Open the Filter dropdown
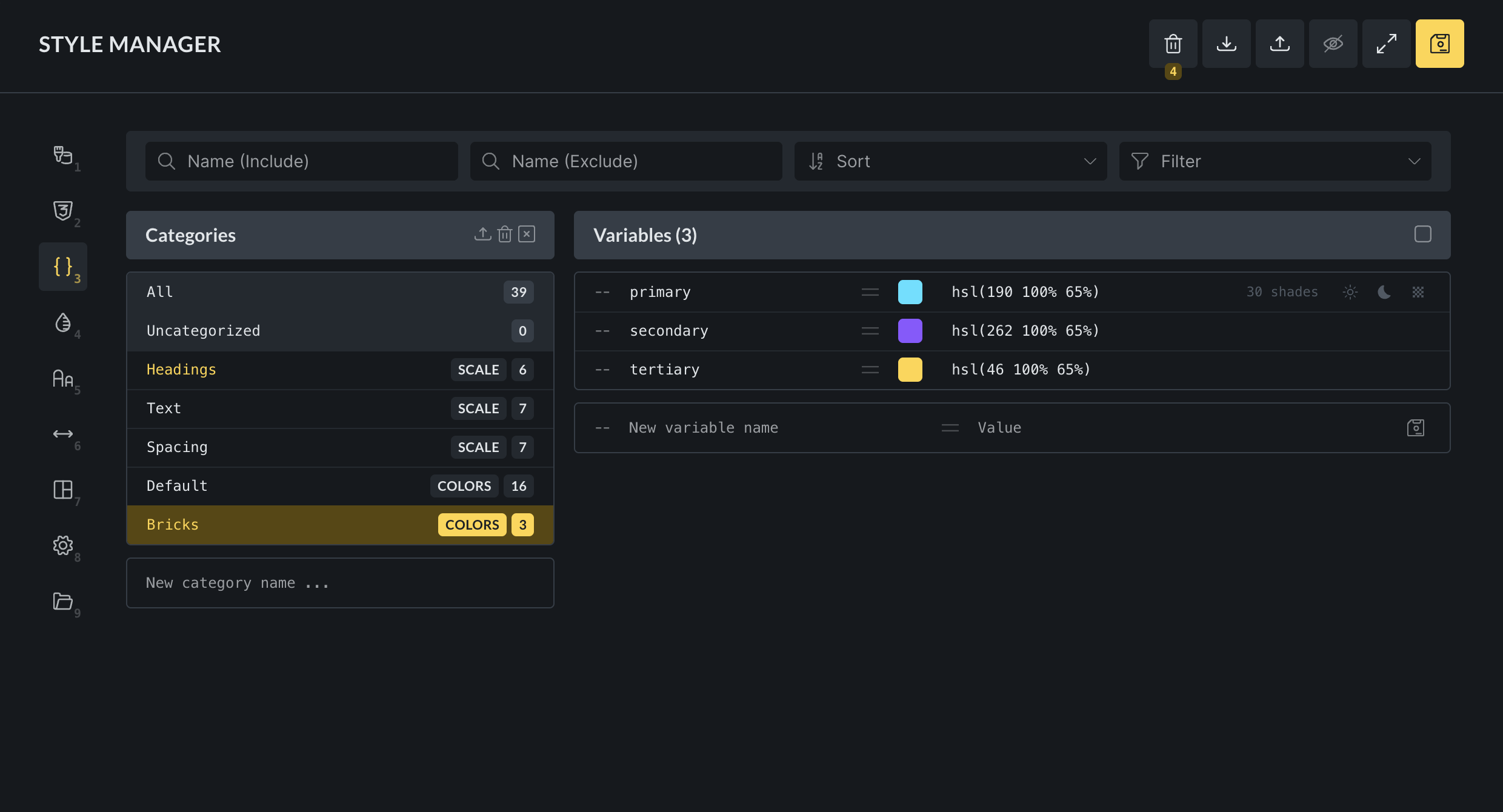Viewport: 1503px width, 812px height. pos(1275,161)
